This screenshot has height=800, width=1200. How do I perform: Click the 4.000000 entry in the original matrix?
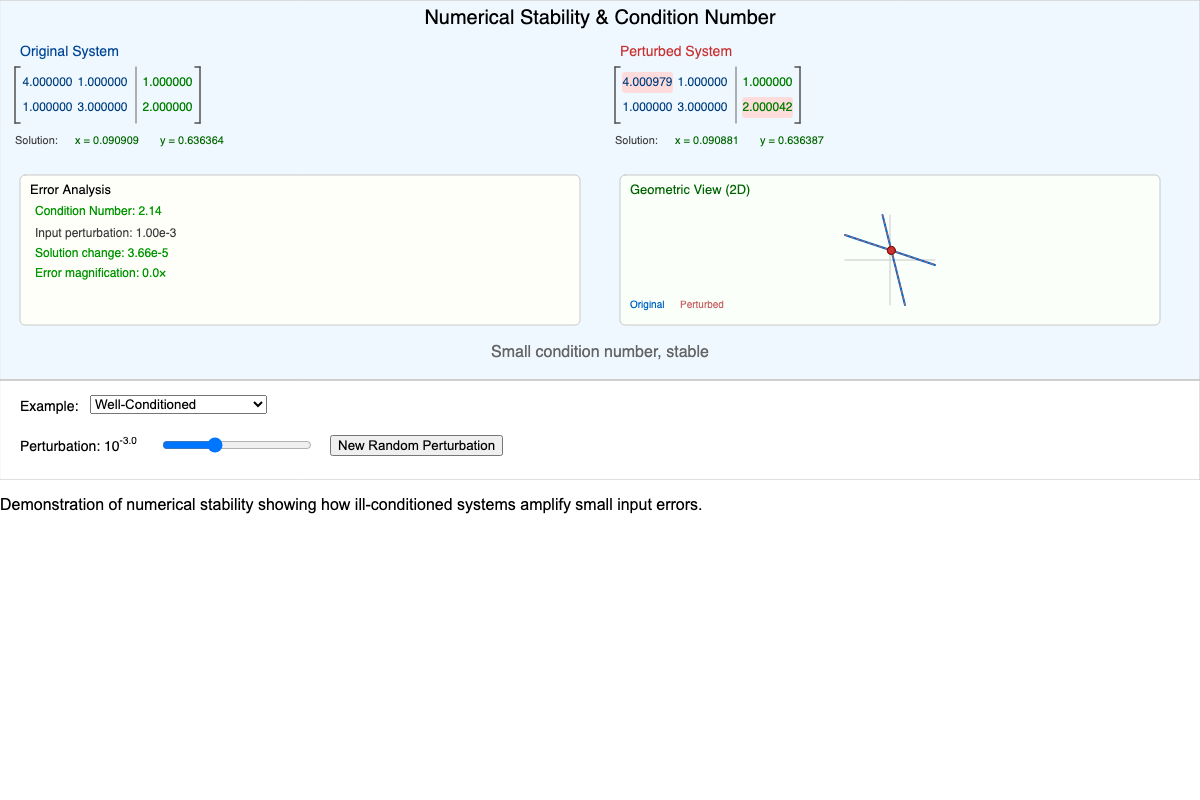(x=47, y=82)
